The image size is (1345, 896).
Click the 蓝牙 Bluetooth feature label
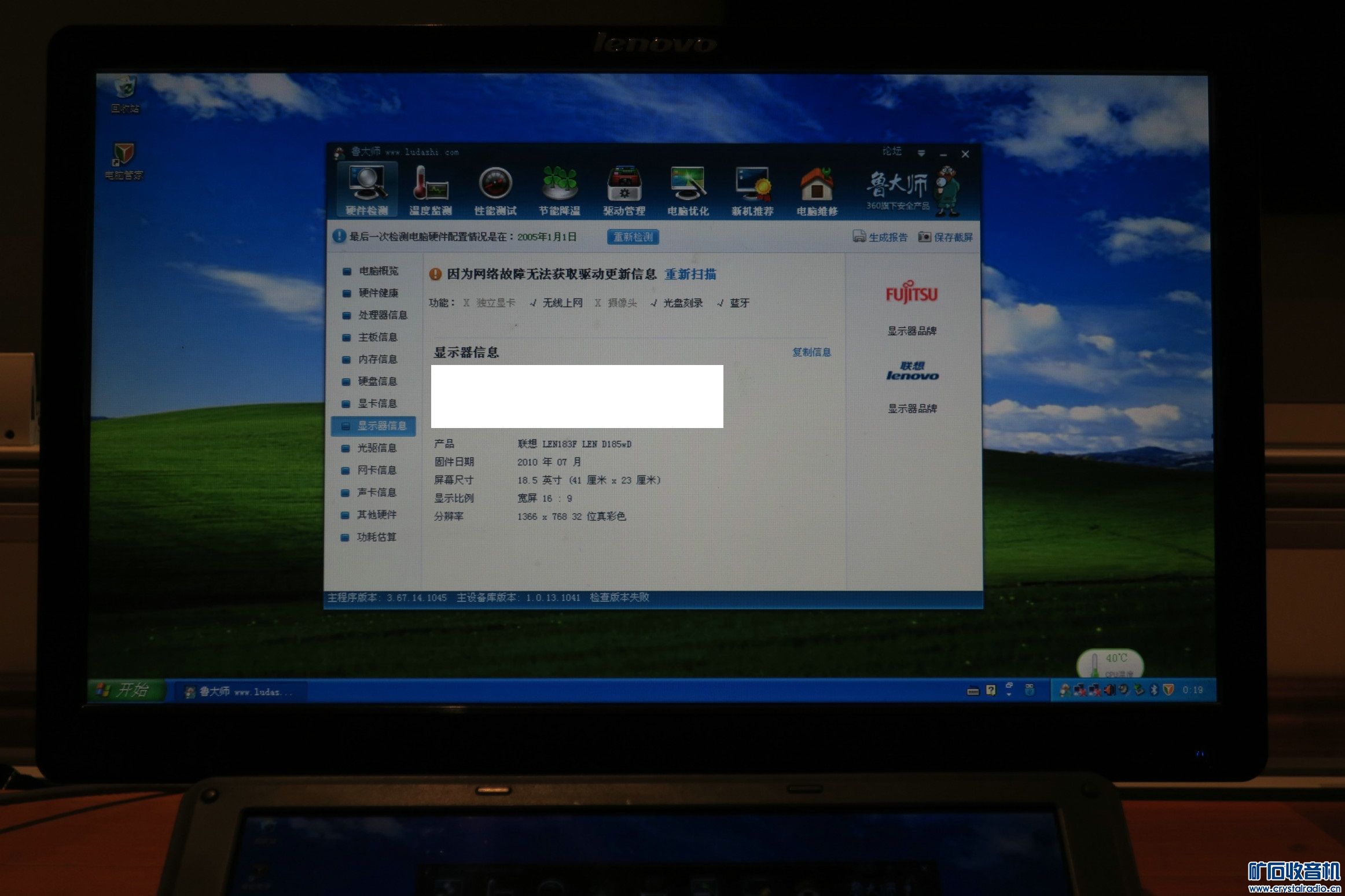point(740,303)
